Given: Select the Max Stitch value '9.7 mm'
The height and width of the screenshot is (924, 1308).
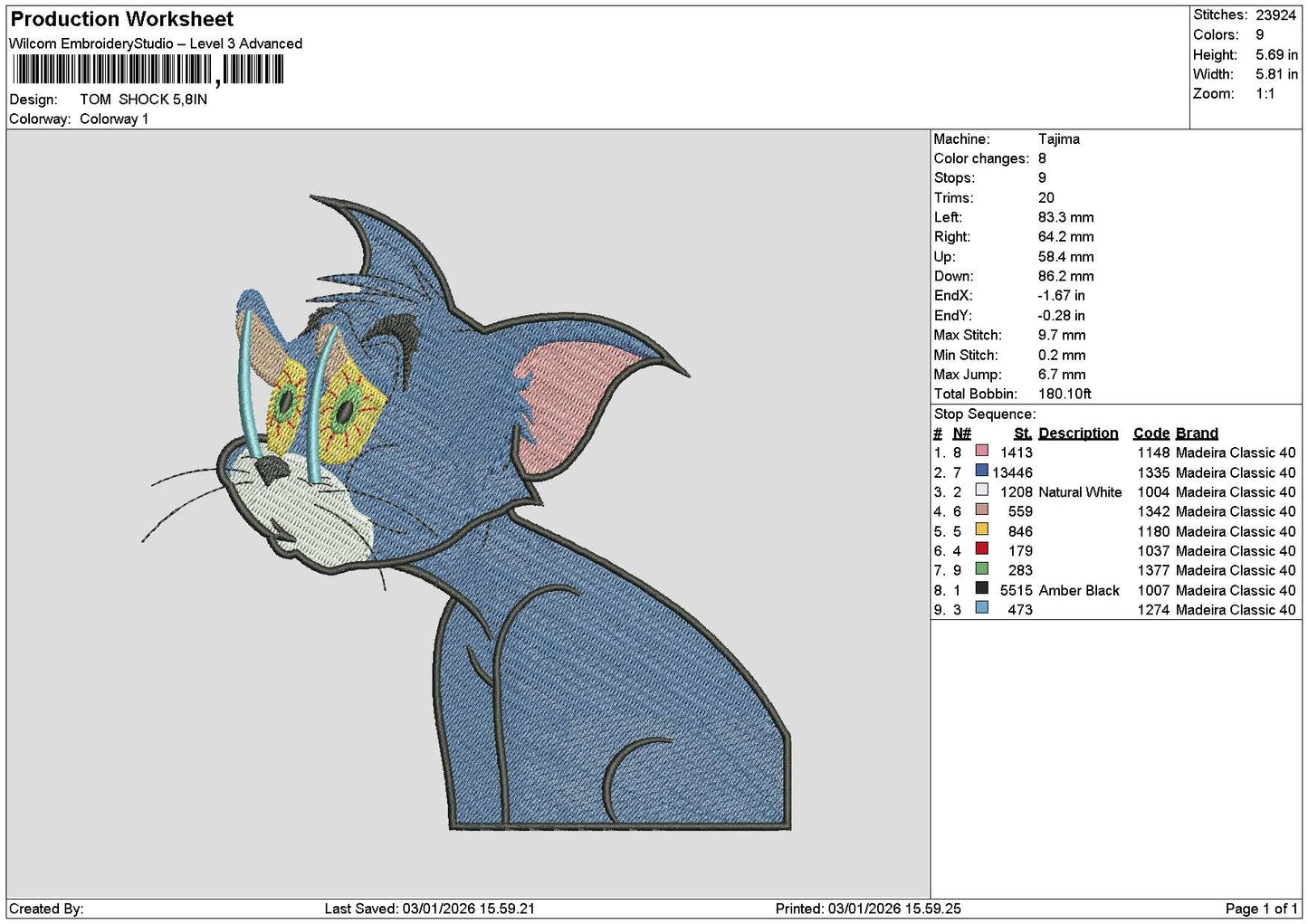Looking at the screenshot, I should tap(1062, 336).
